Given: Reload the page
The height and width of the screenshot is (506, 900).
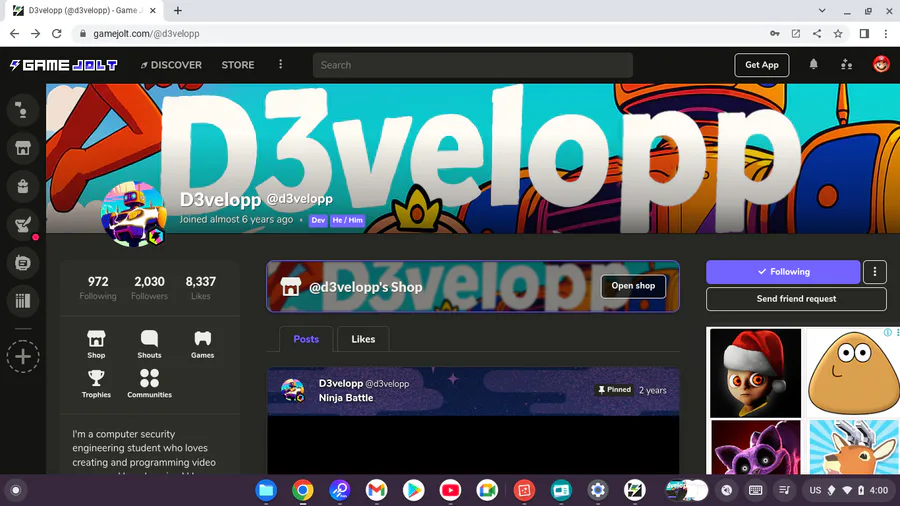Looking at the screenshot, I should pos(56,34).
